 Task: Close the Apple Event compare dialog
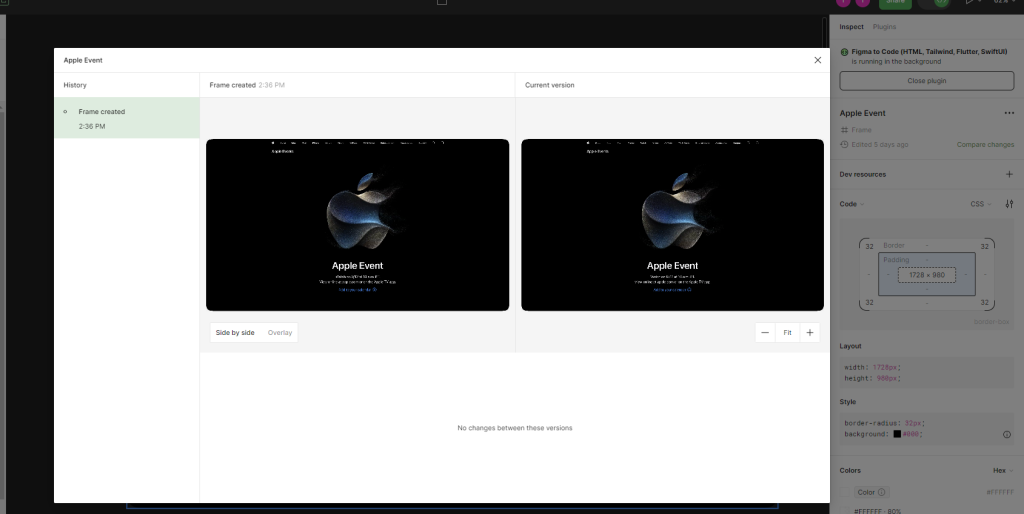tap(817, 60)
